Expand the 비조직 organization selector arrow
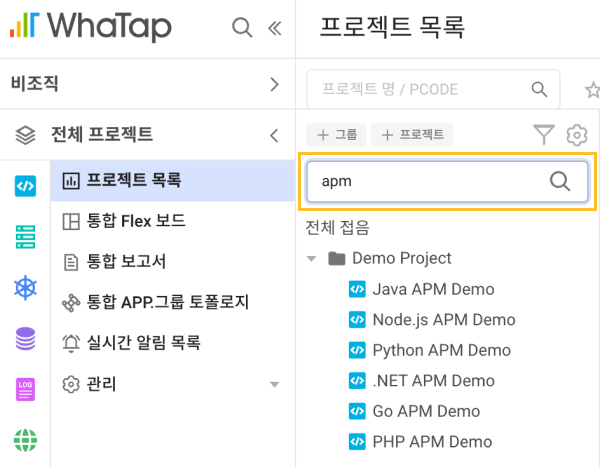This screenshot has width=600, height=468. pyautogui.click(x=274, y=84)
